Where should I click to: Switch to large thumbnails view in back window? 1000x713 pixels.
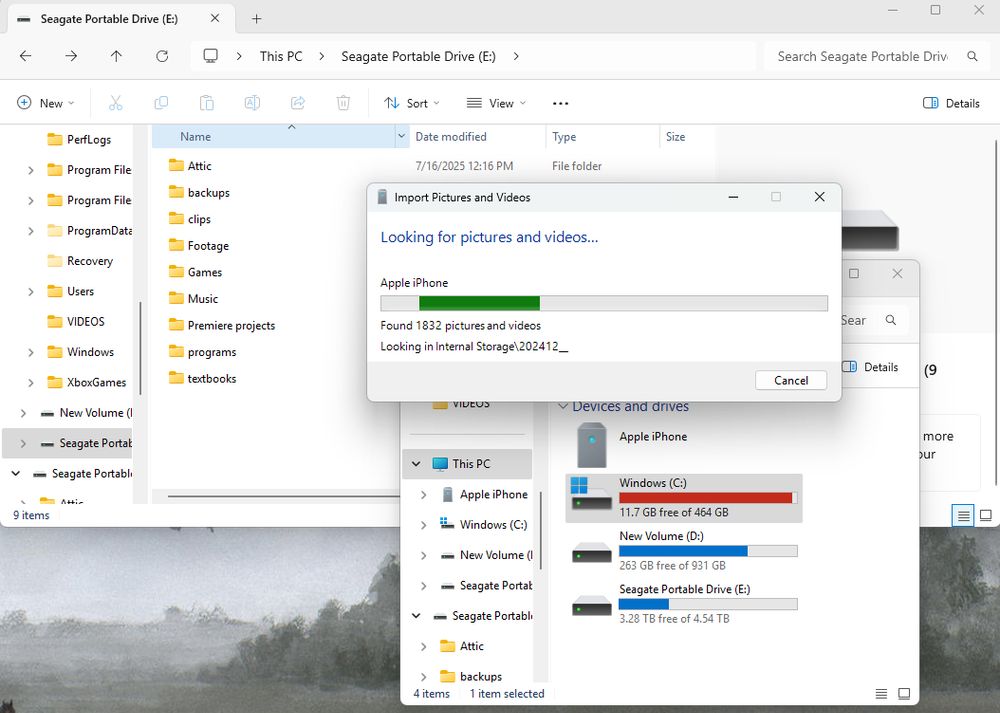[x=904, y=693]
